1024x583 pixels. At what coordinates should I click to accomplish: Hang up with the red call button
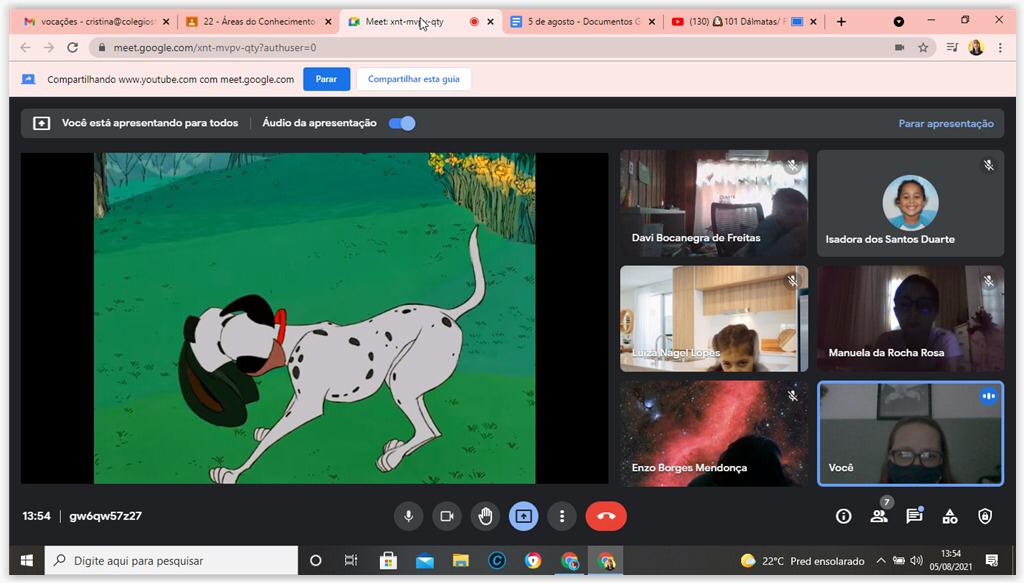coord(606,516)
